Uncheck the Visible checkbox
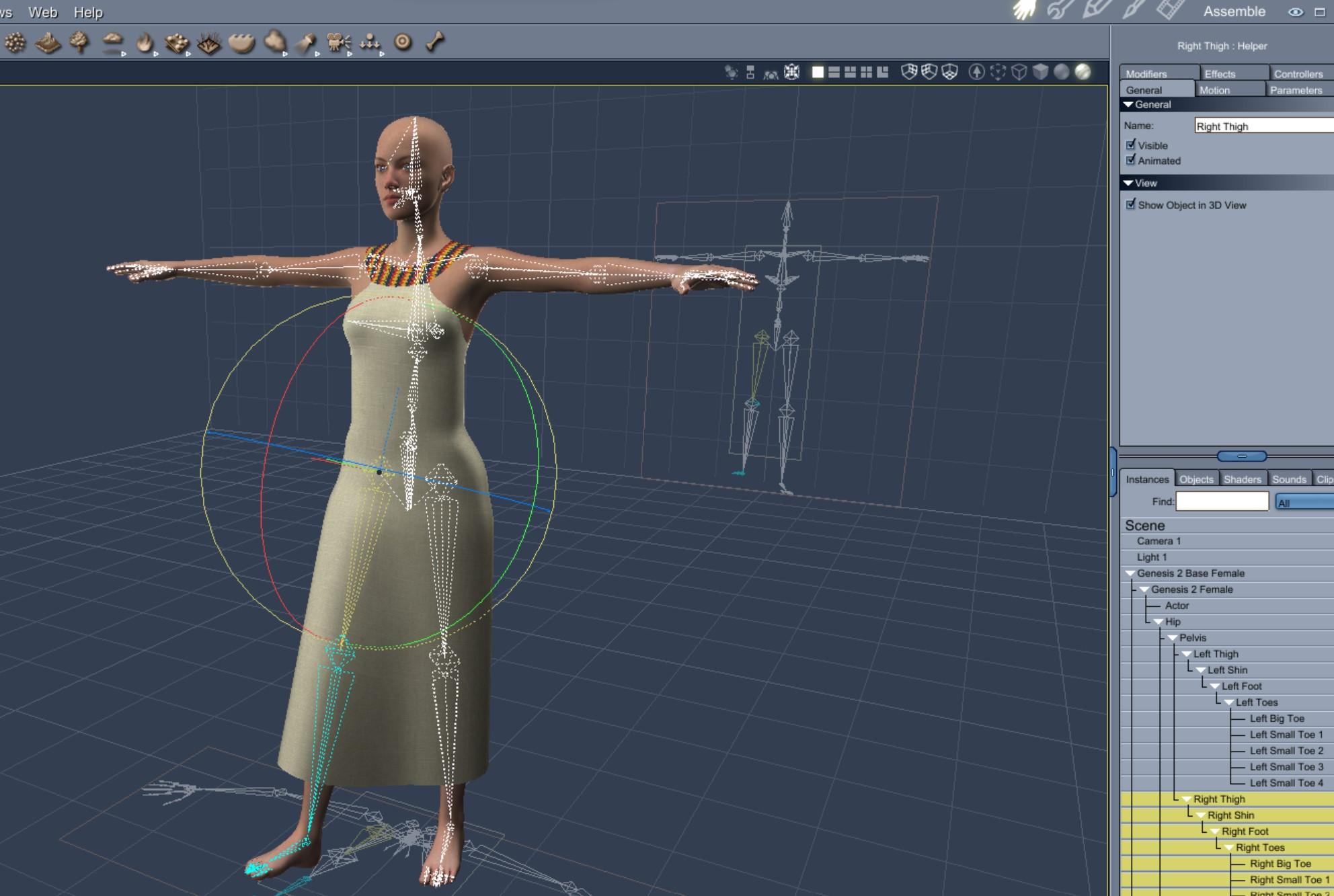Viewport: 1334px width, 896px height. tap(1131, 145)
